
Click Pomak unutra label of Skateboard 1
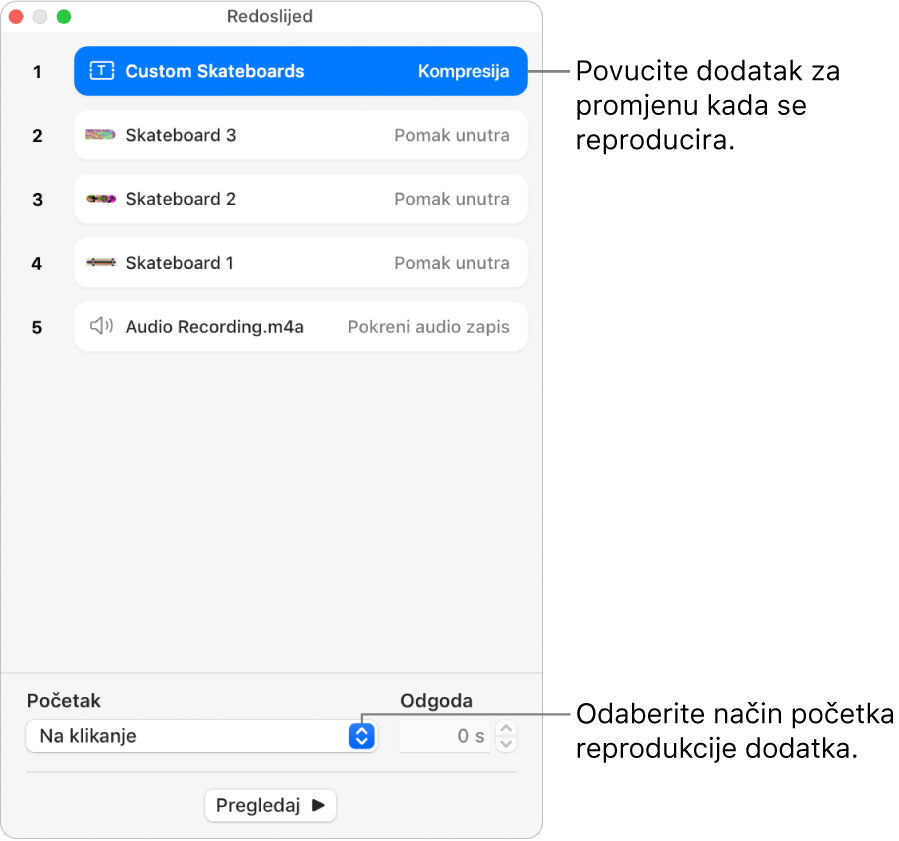click(x=452, y=263)
